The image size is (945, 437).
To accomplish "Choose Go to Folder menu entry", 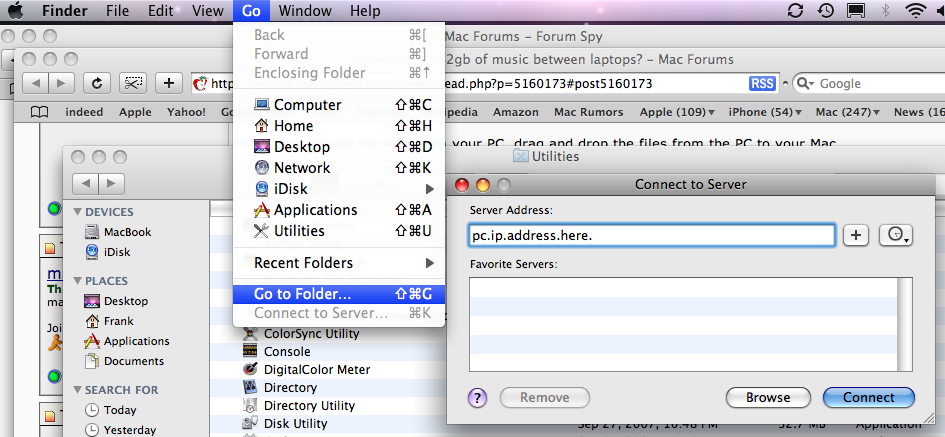I will pos(302,294).
